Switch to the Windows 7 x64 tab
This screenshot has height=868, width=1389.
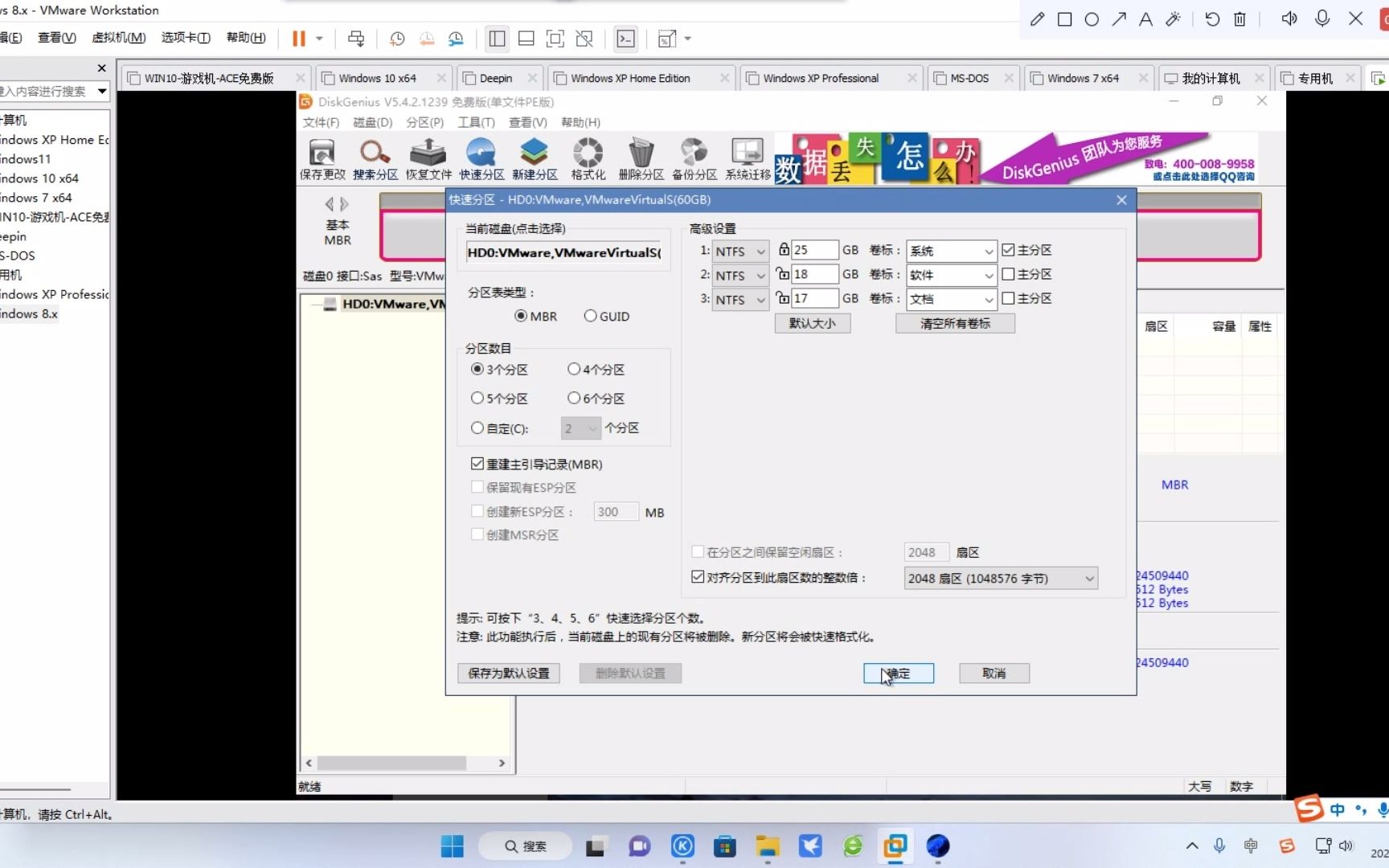1083,78
